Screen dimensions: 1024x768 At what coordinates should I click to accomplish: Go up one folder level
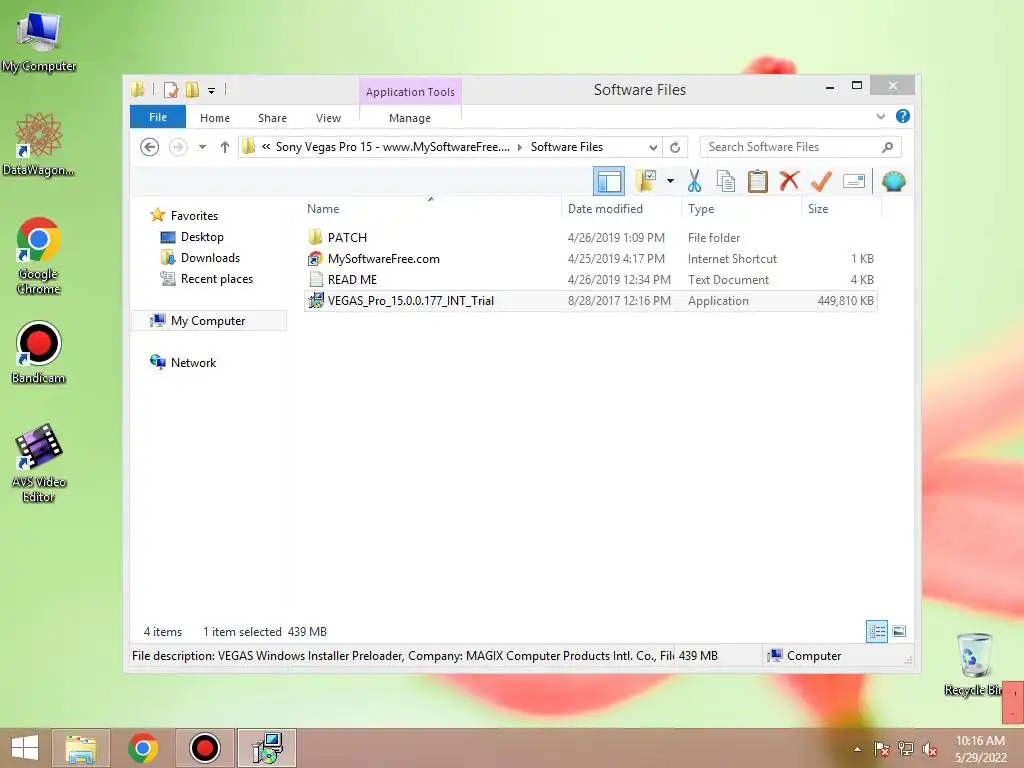point(225,147)
